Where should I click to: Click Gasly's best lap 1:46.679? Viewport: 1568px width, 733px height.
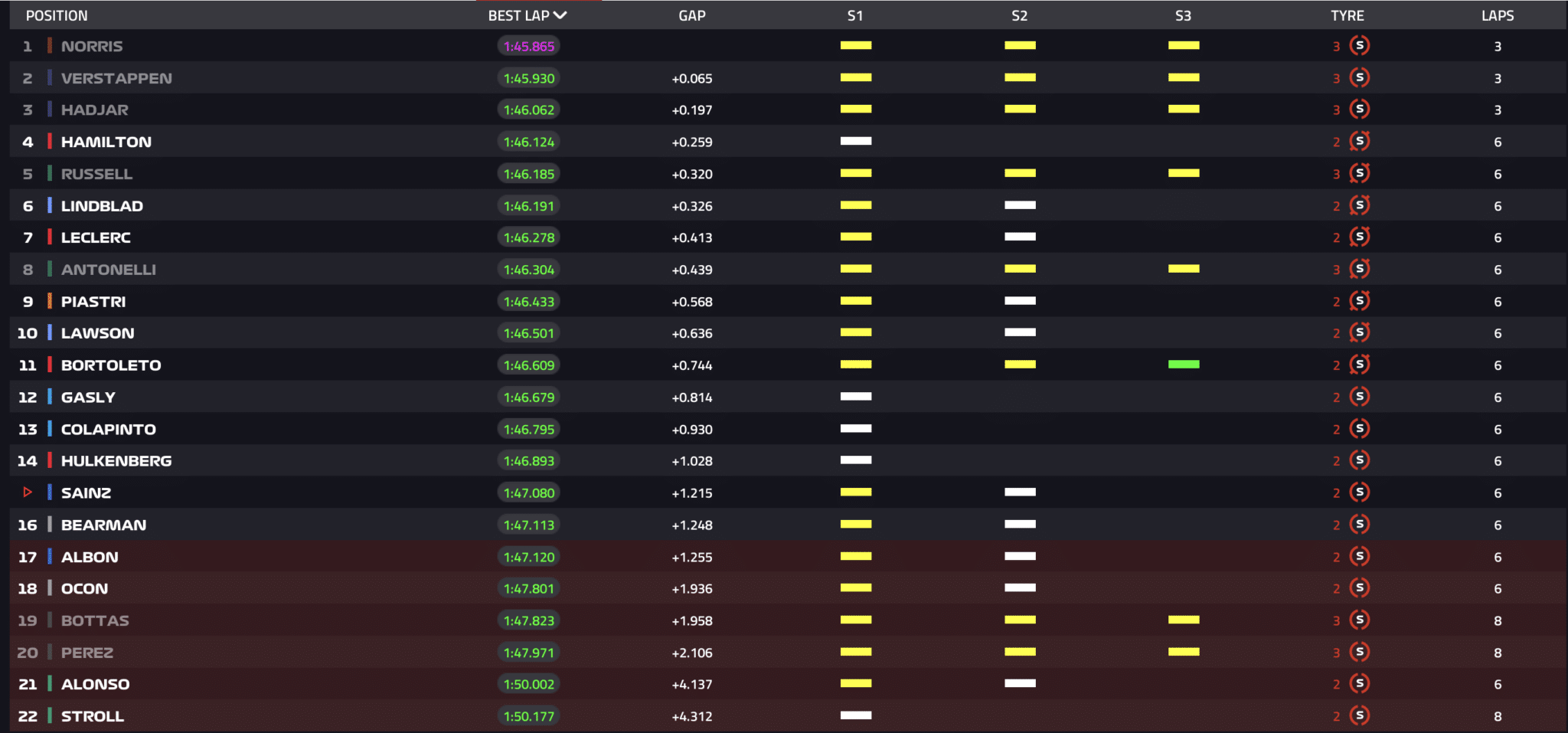tap(529, 398)
